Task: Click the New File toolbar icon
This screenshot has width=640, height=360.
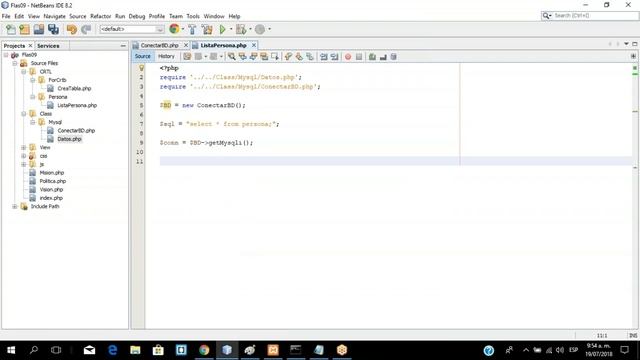Action: click(11, 29)
